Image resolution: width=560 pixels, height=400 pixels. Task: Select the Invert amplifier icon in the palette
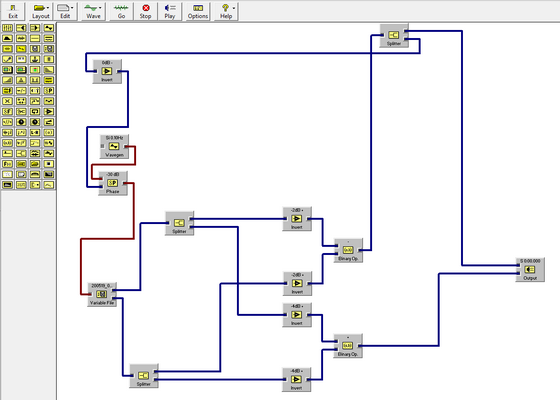click(49, 111)
